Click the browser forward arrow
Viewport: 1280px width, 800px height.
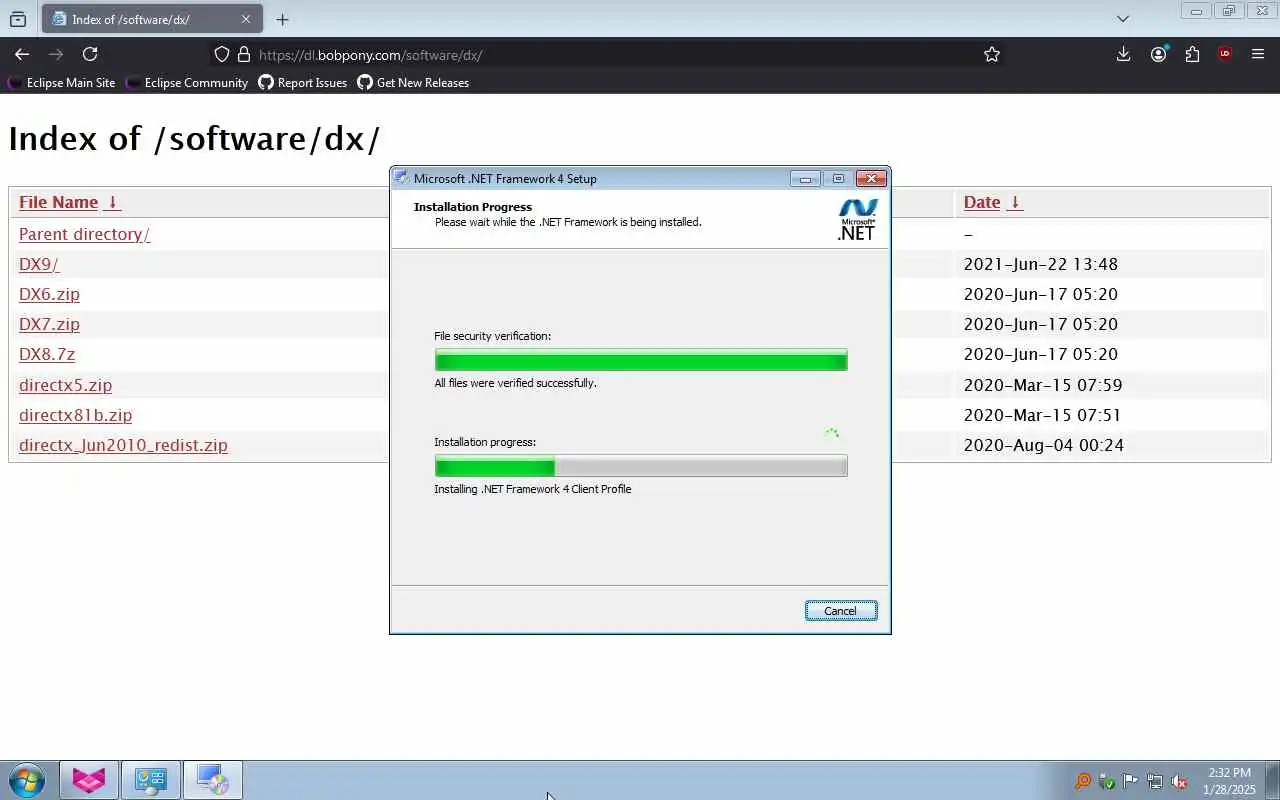tap(56, 54)
